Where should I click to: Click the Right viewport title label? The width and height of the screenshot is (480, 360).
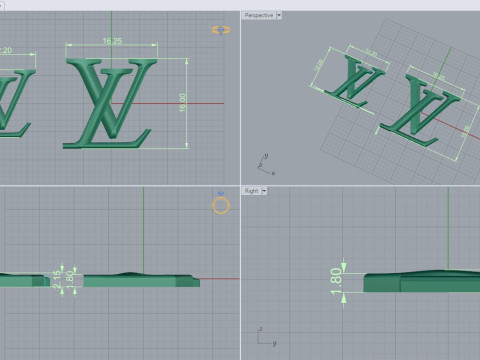pyautogui.click(x=251, y=191)
